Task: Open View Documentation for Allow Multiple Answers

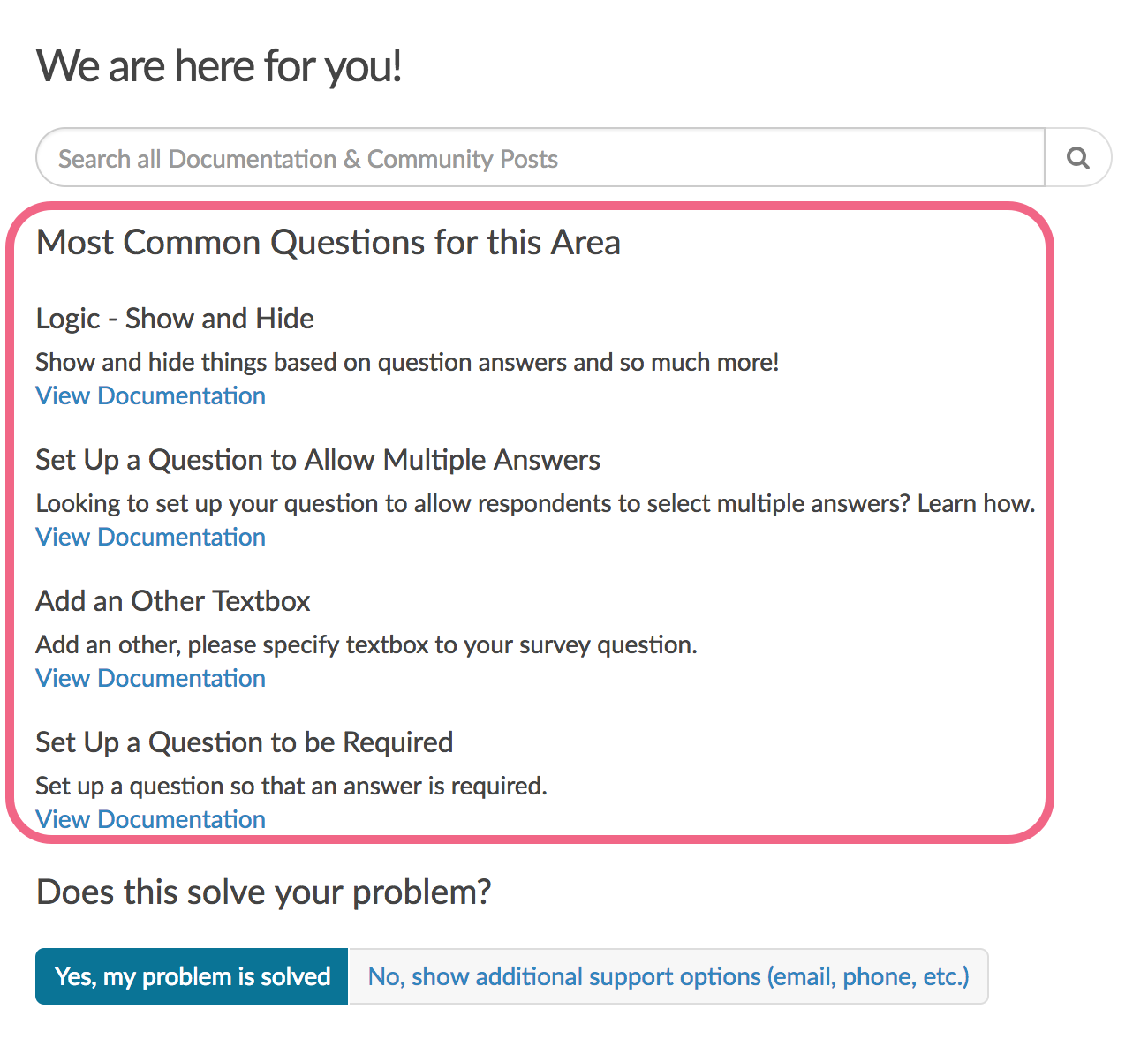Action: [x=151, y=537]
